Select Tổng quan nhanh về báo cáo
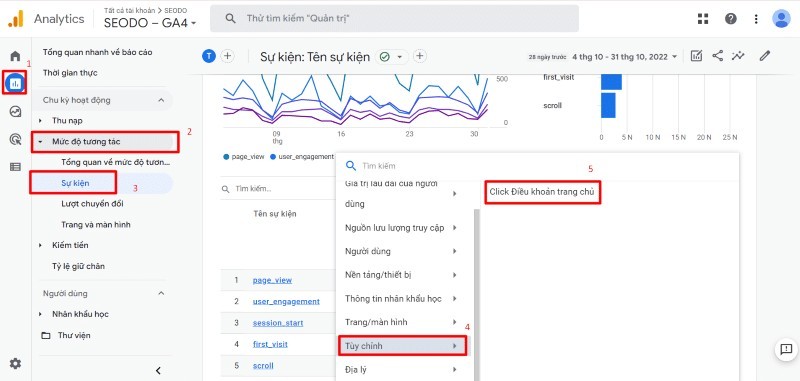This screenshot has width=800, height=381. pos(97,53)
